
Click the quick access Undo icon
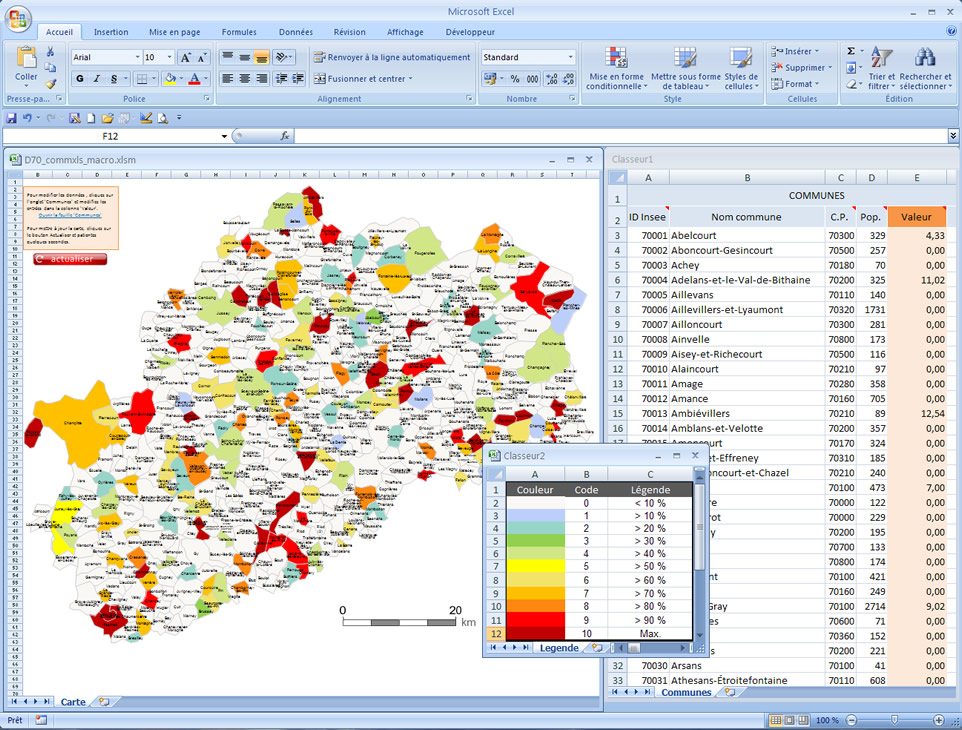27,118
